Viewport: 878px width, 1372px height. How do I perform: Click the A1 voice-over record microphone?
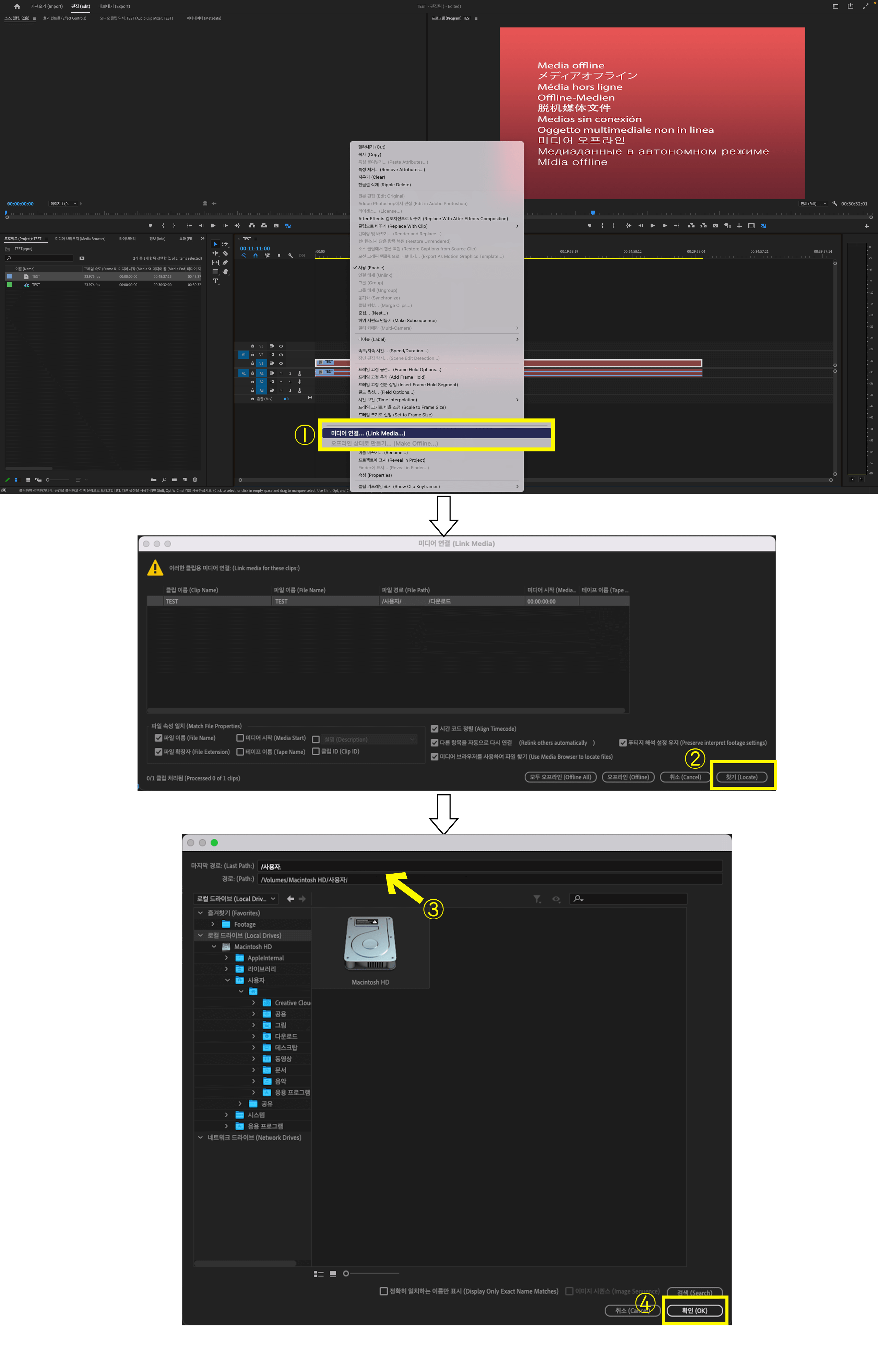point(299,373)
